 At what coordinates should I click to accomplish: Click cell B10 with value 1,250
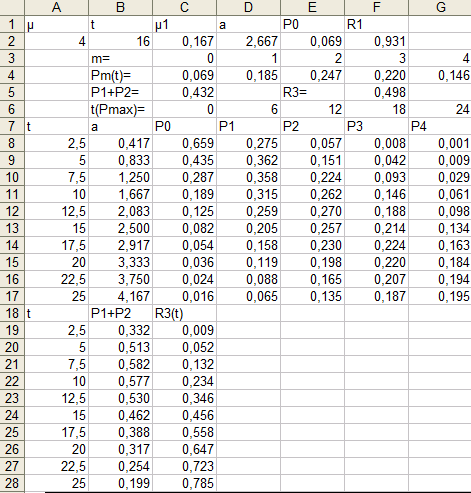click(x=120, y=177)
